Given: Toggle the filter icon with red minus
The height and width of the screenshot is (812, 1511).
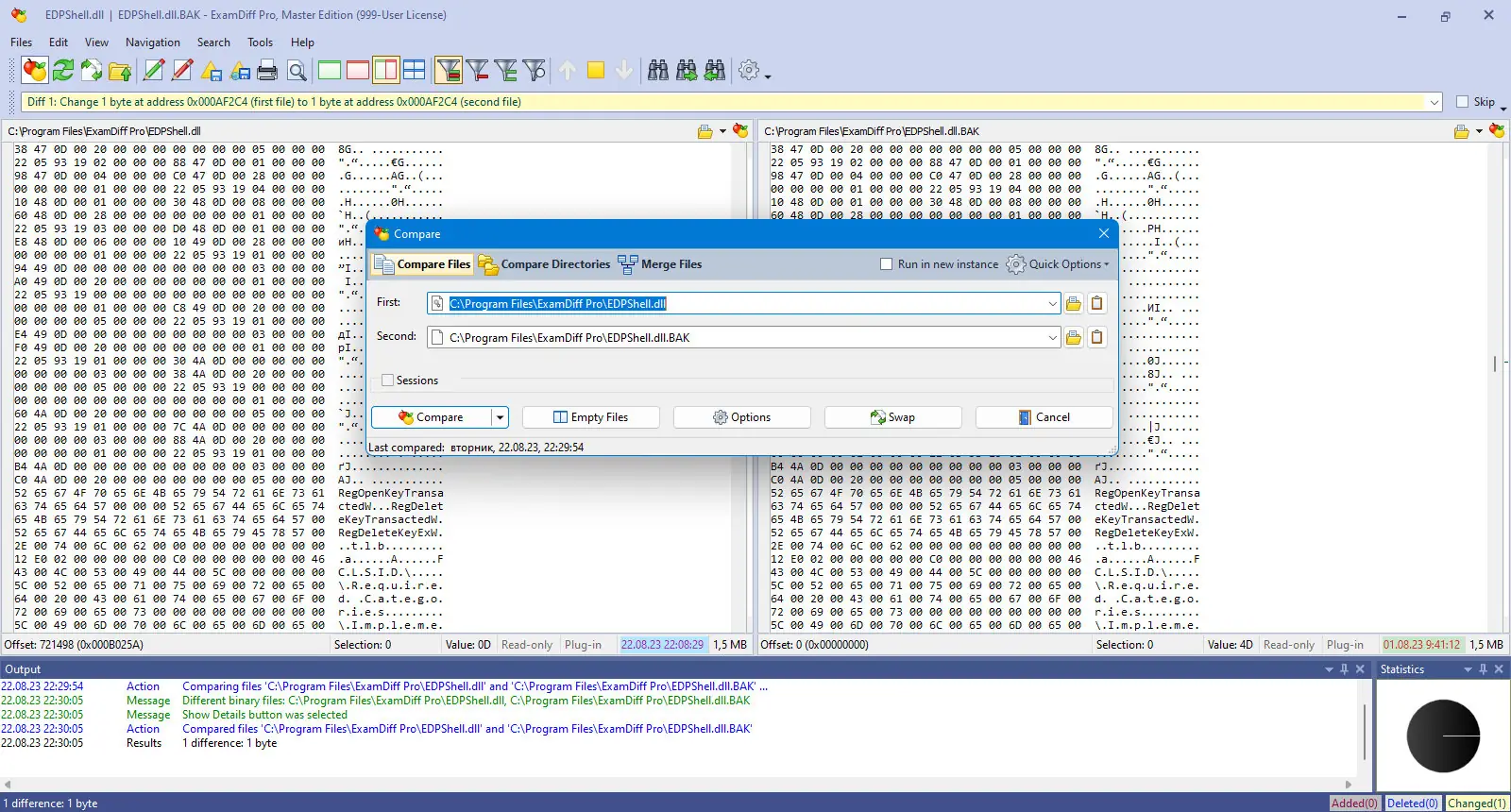Looking at the screenshot, I should [478, 70].
